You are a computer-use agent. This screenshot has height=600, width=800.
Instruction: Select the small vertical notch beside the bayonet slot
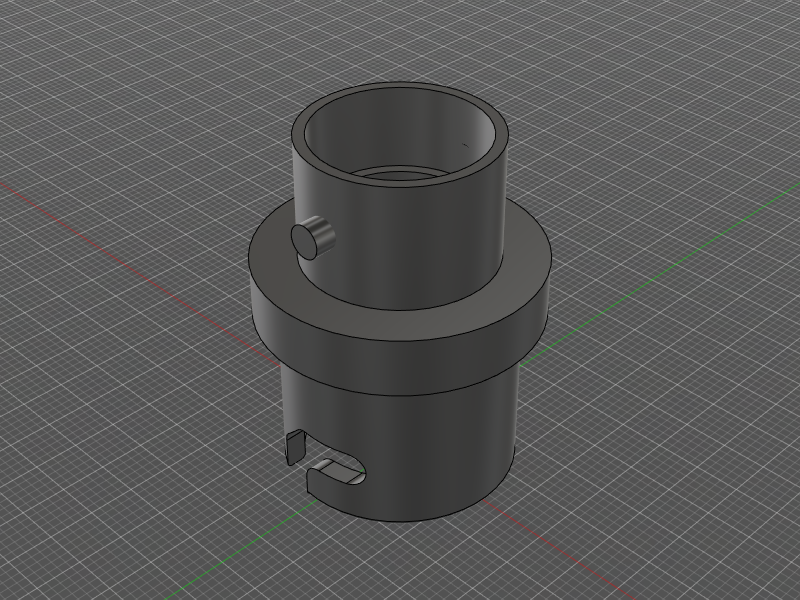pyautogui.click(x=295, y=447)
